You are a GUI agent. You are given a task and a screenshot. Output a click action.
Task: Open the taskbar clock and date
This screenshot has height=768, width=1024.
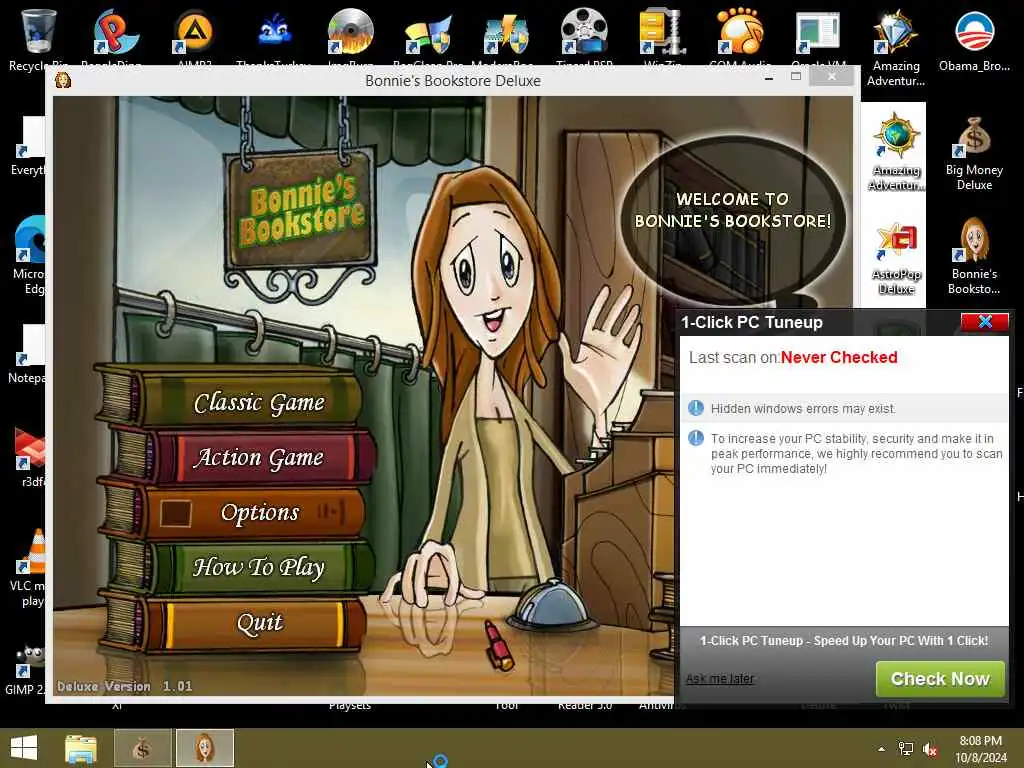(x=980, y=749)
